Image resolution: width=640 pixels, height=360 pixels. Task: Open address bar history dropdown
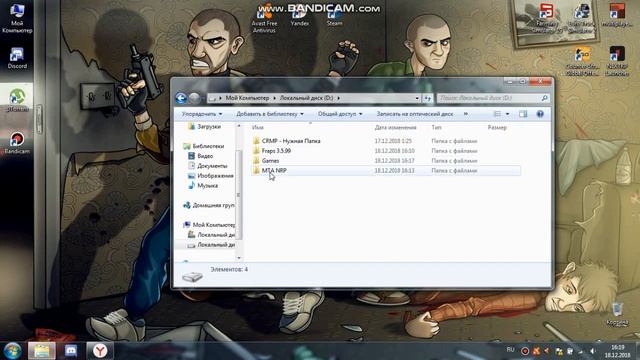pyautogui.click(x=417, y=98)
